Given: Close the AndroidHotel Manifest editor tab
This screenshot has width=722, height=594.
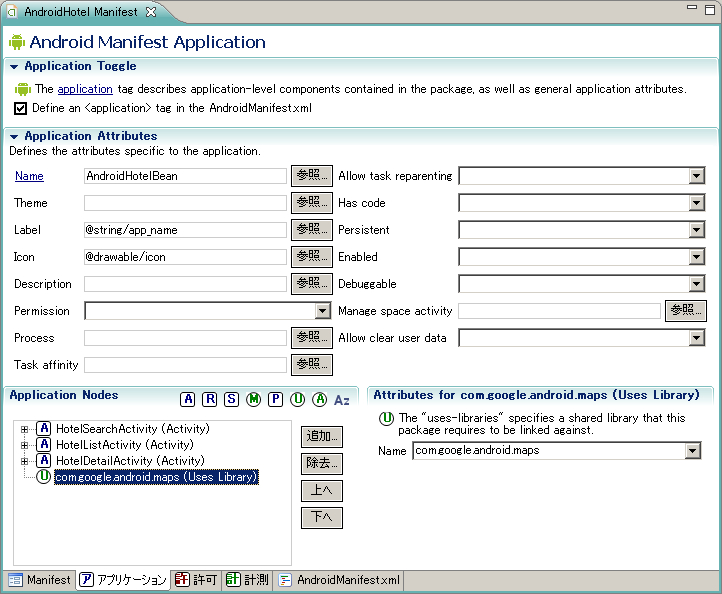Looking at the screenshot, I should 150,12.
